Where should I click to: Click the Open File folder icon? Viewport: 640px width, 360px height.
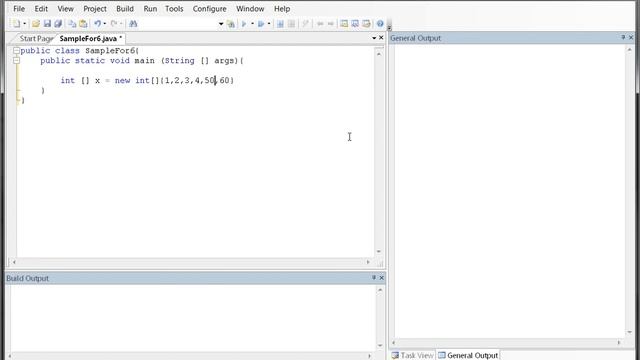(x=36, y=24)
